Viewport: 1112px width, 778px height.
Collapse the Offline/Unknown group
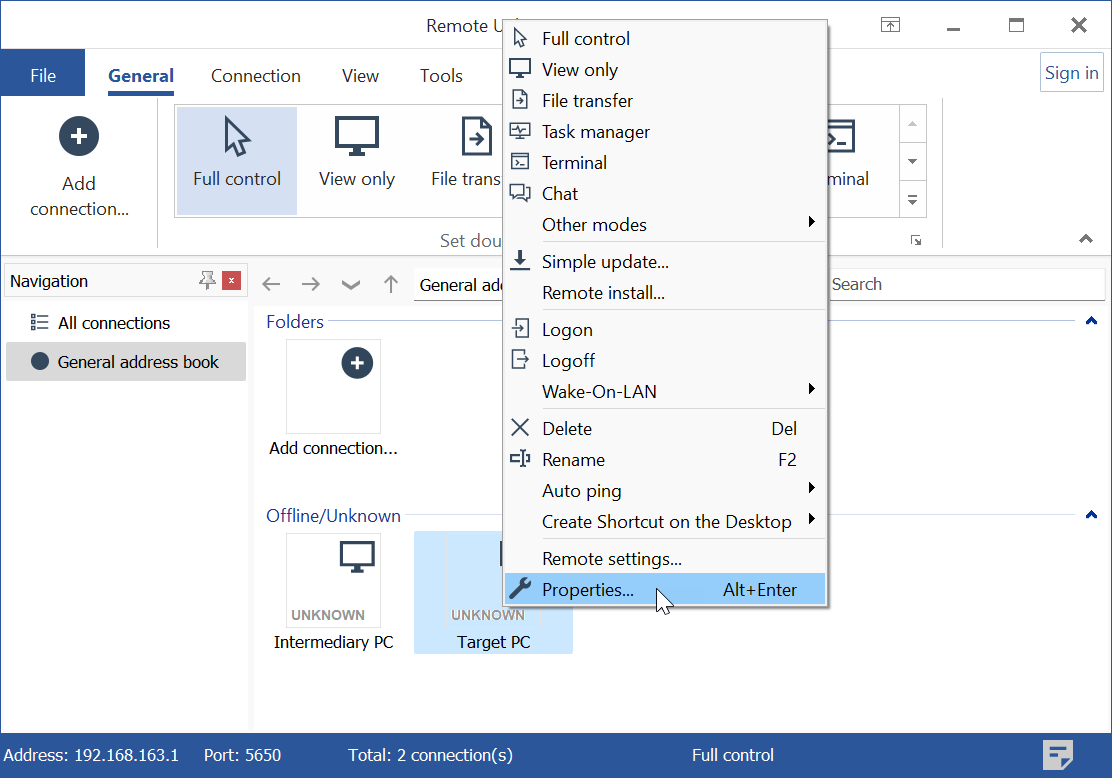[x=1091, y=516]
